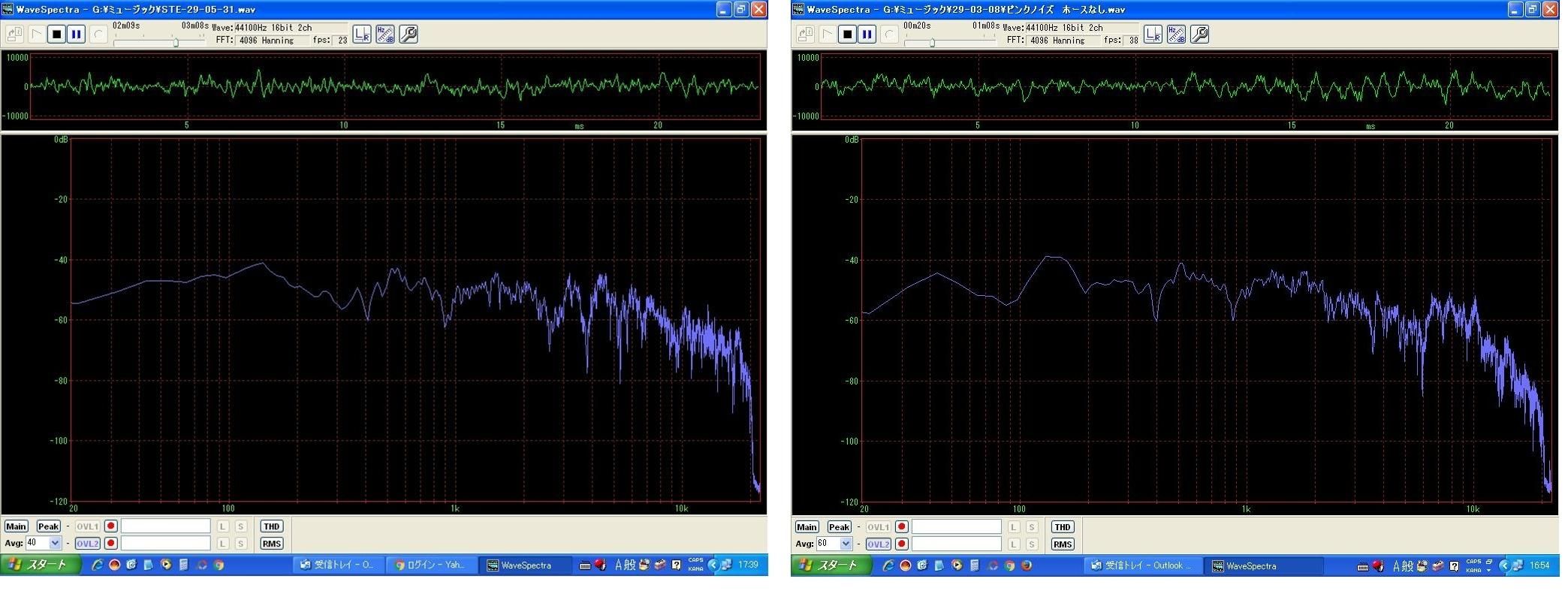Screen dimensions: 1568x594
Task: Click the Hz/dB scale icon in STE-29-05-31 window
Action: 385,34
